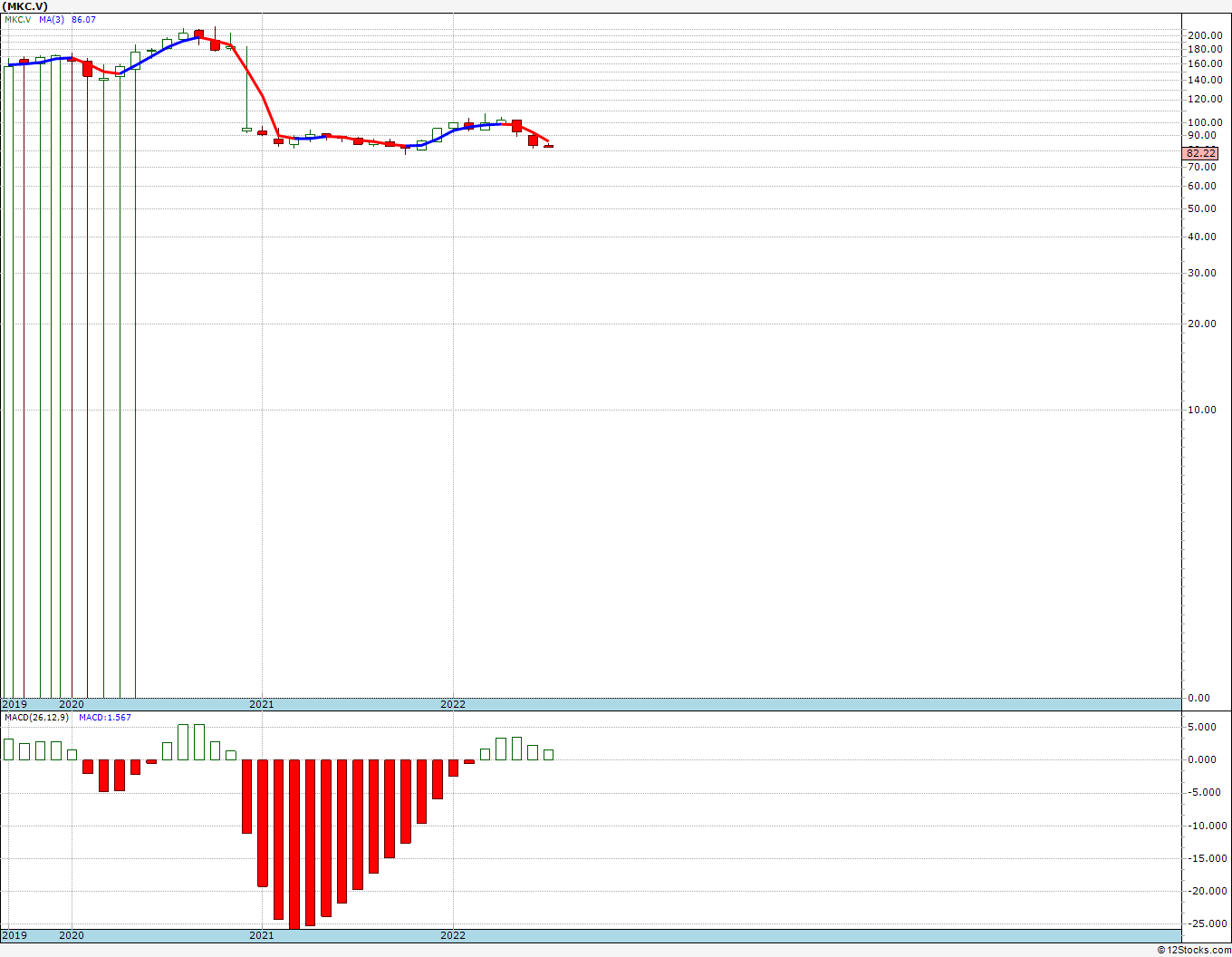Image resolution: width=1232 pixels, height=957 pixels.
Task: Click the 140.00 price axis label
Action: pyautogui.click(x=1205, y=80)
